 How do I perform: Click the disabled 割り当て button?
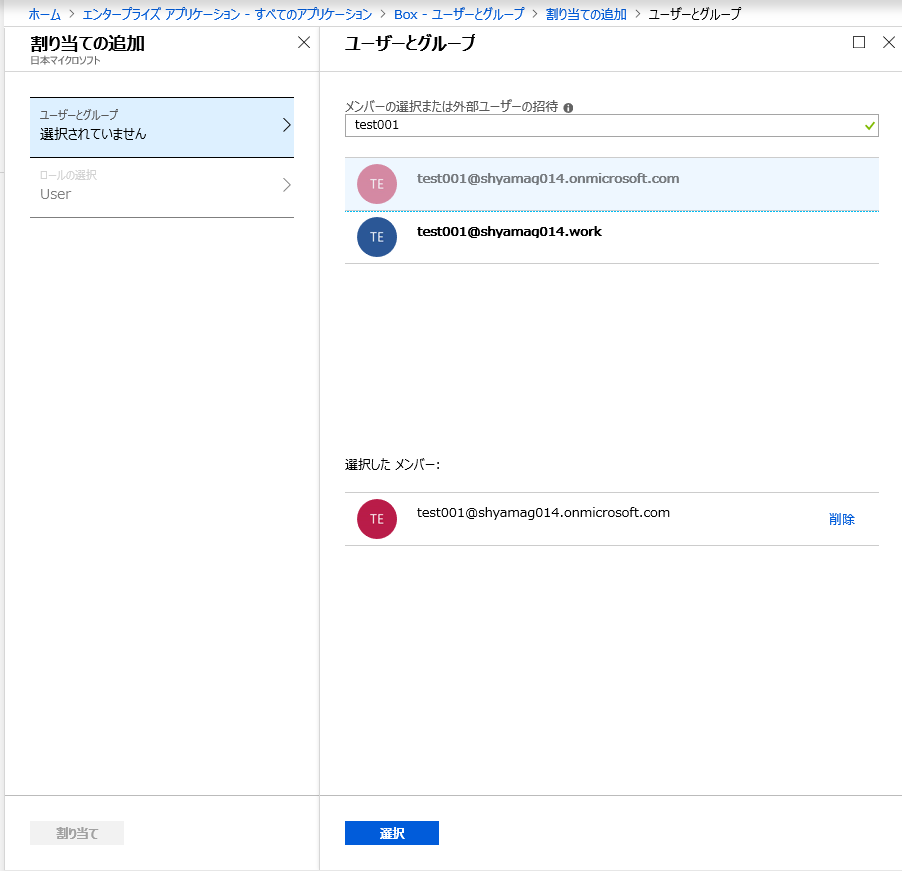click(77, 833)
